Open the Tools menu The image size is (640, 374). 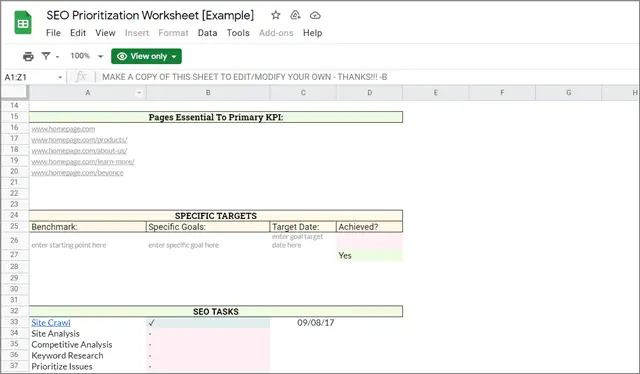[238, 33]
